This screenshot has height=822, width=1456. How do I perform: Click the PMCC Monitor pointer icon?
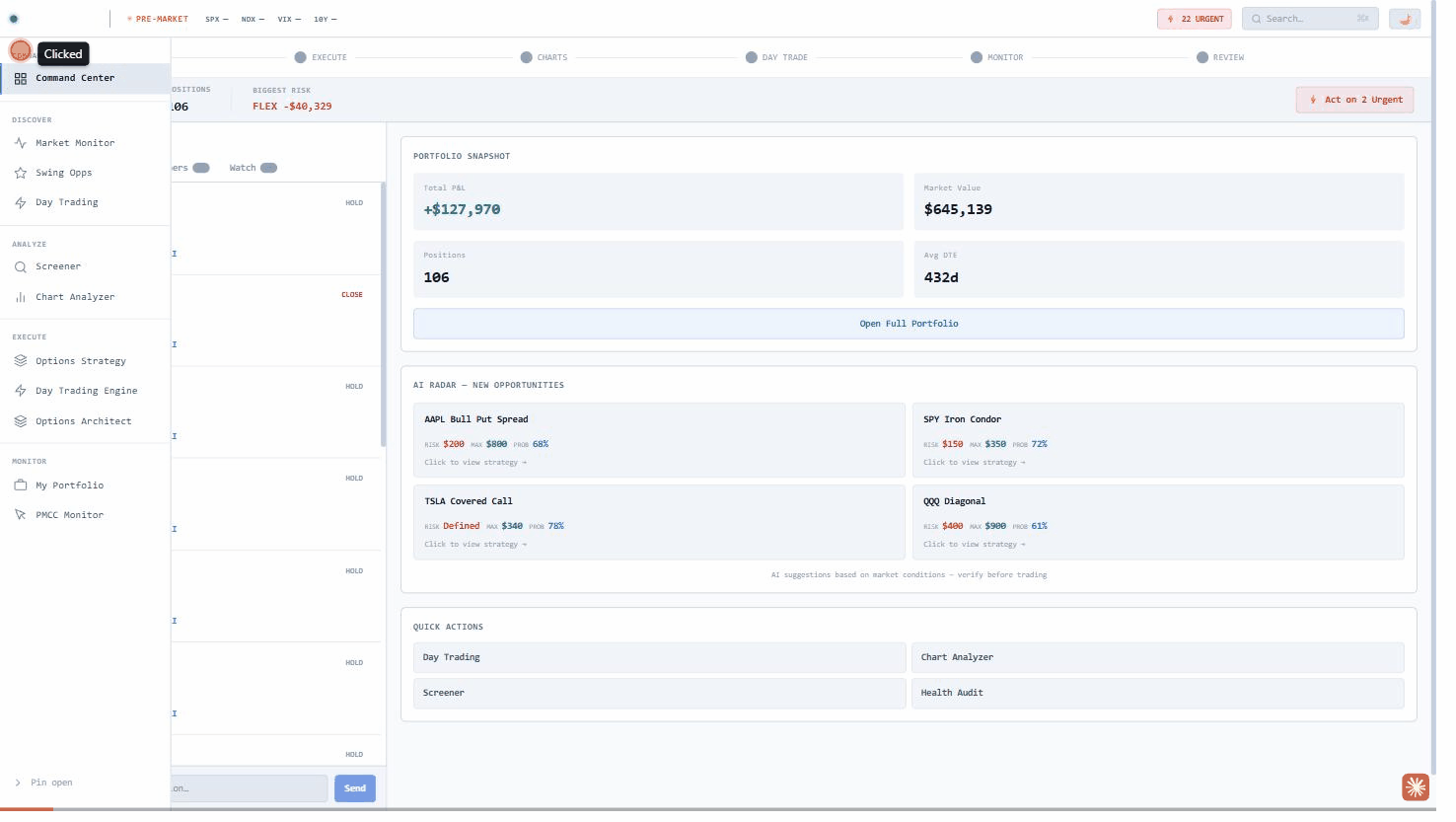coord(20,515)
